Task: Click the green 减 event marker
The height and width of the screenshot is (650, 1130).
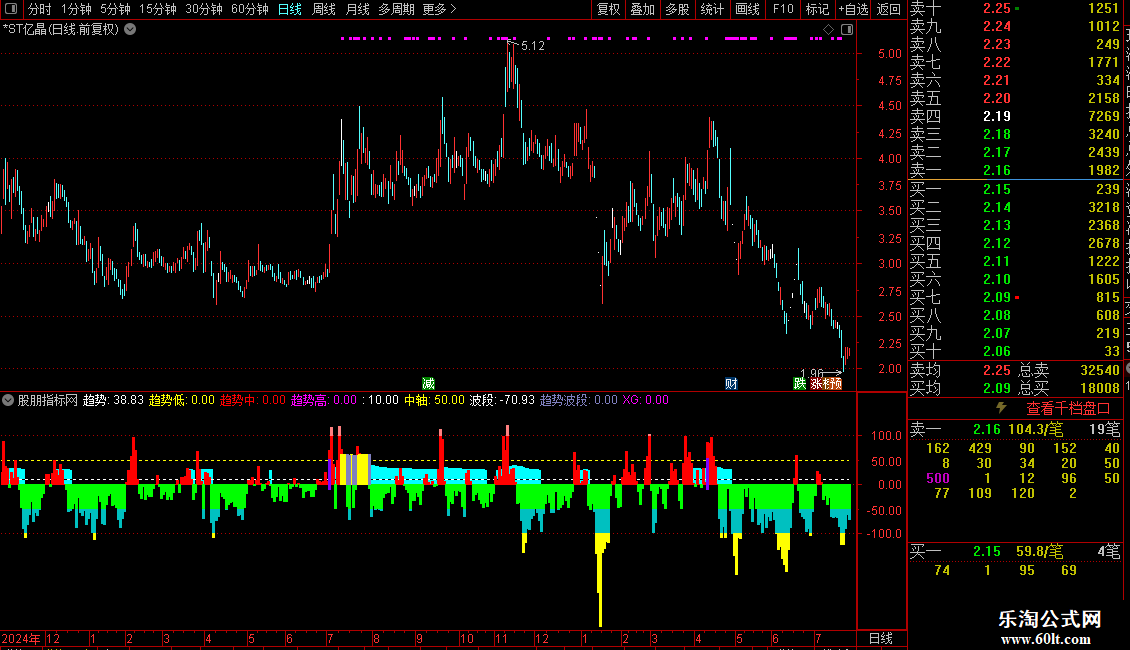Action: click(428, 383)
